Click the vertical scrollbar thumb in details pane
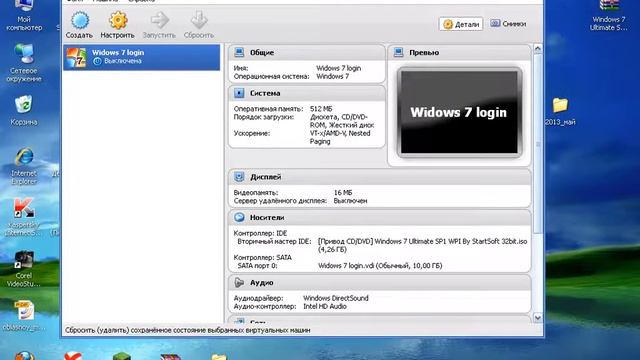Screen dimensions: 640x360 pos(538,144)
